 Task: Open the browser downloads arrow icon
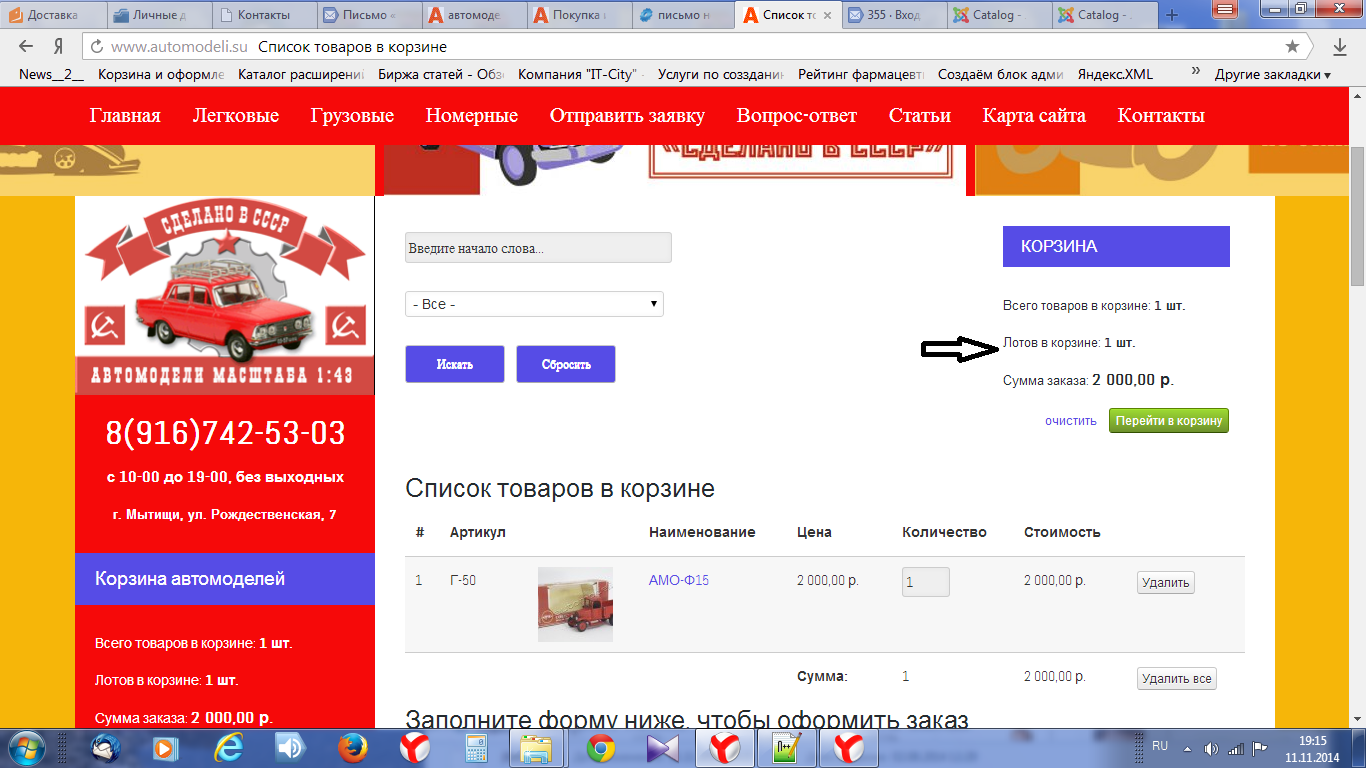[x=1340, y=47]
